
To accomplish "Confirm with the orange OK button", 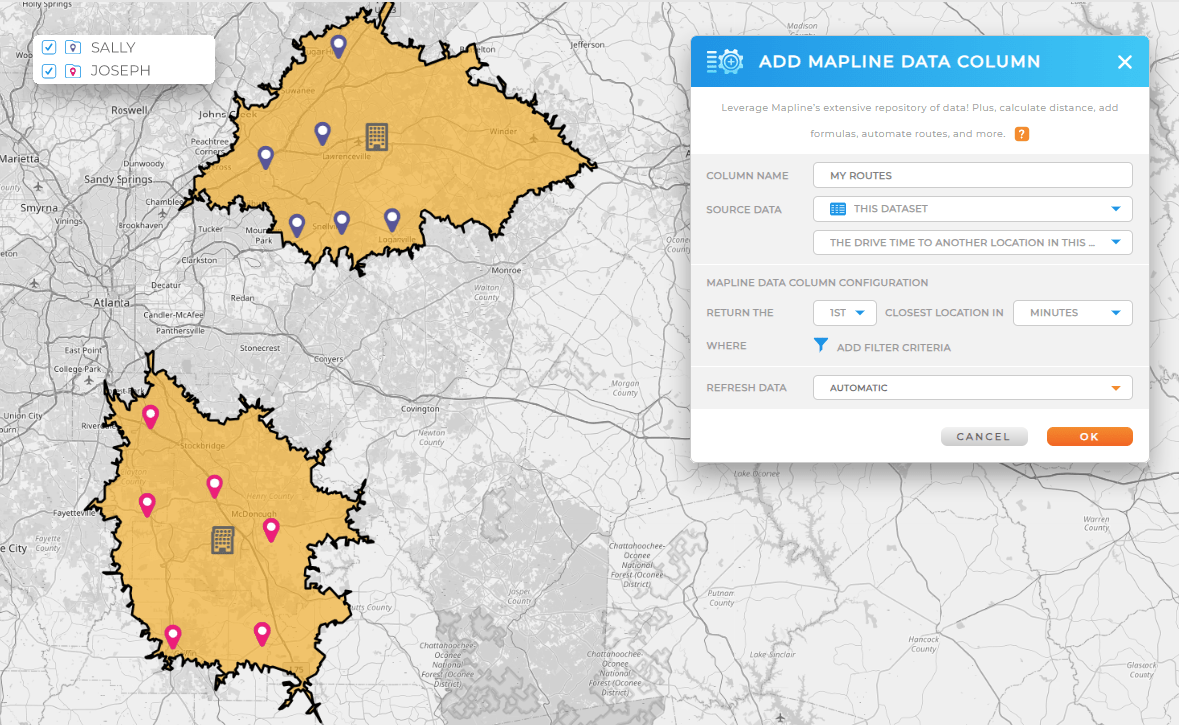I will pyautogui.click(x=1090, y=437).
